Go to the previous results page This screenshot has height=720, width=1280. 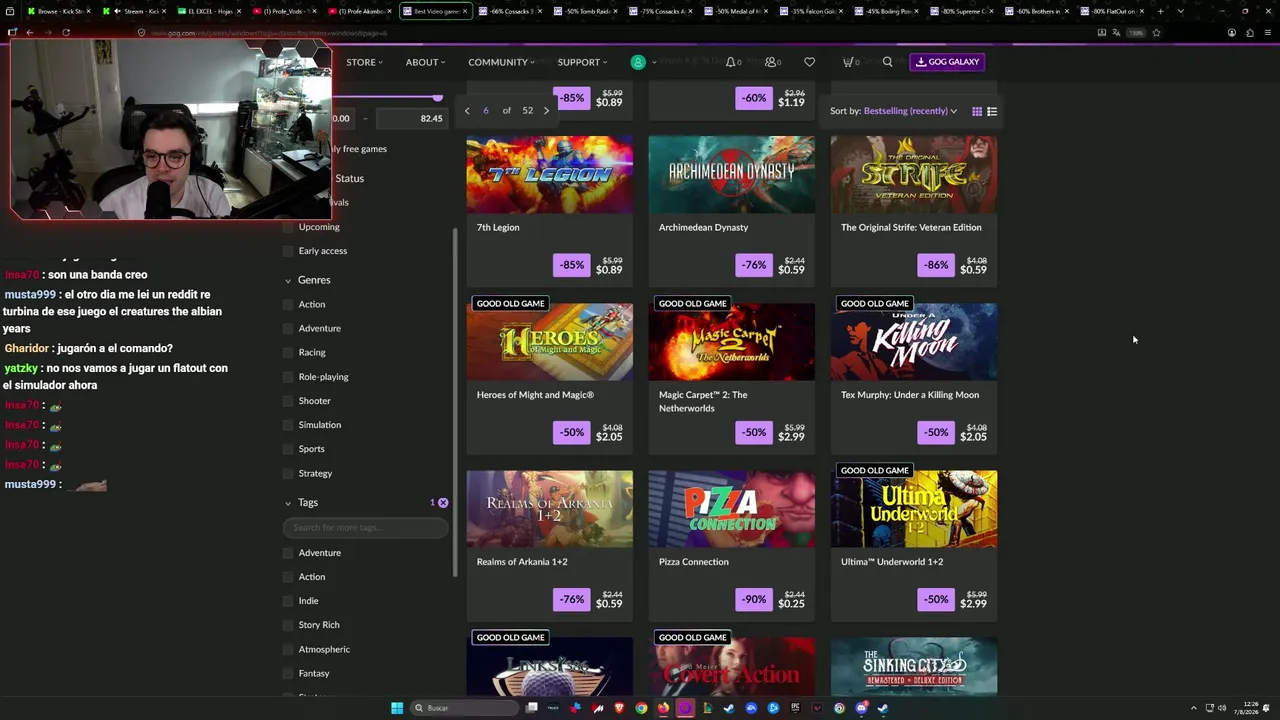(467, 111)
